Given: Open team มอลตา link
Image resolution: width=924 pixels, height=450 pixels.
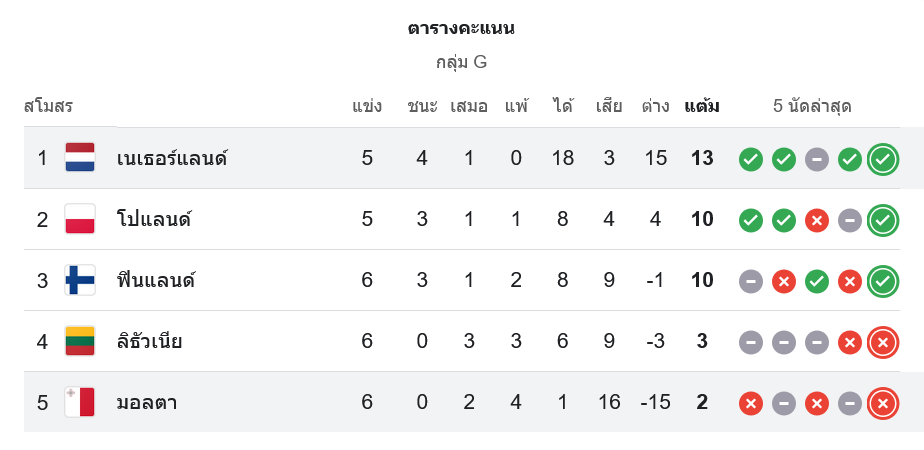Looking at the screenshot, I should tap(147, 402).
